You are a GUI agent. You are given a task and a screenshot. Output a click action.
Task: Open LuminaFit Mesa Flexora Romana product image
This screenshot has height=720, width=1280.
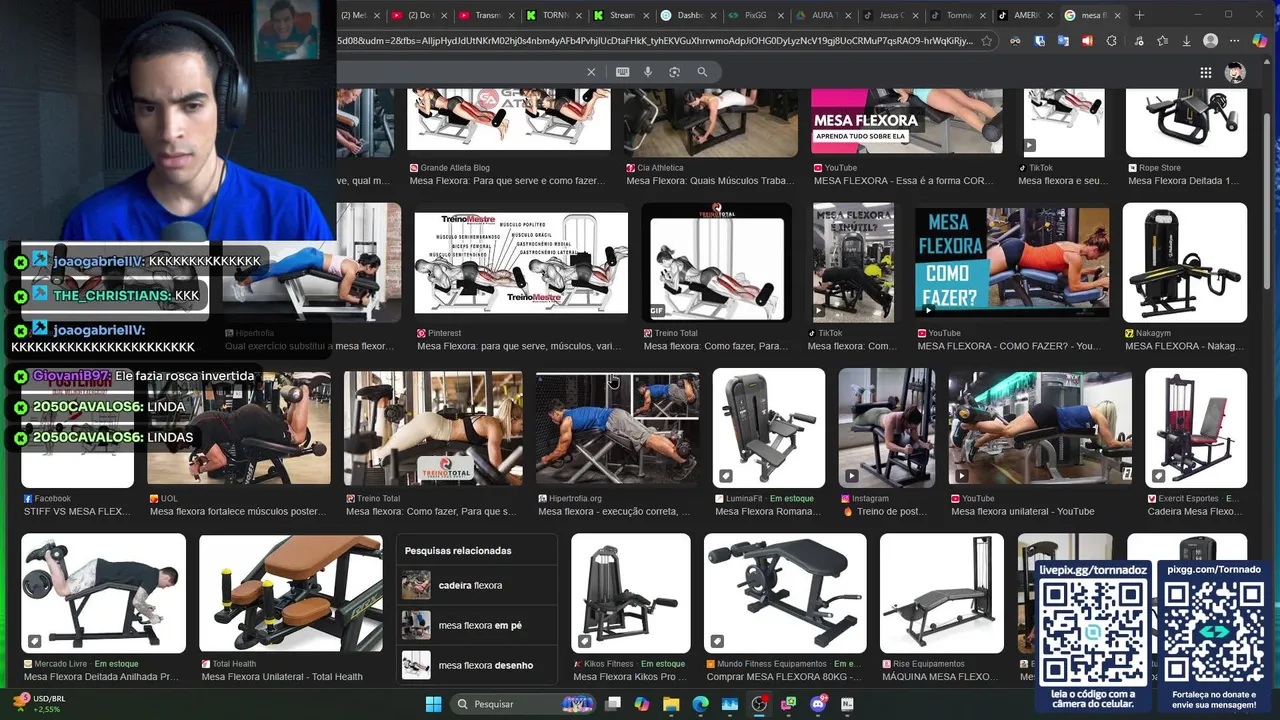[768, 428]
